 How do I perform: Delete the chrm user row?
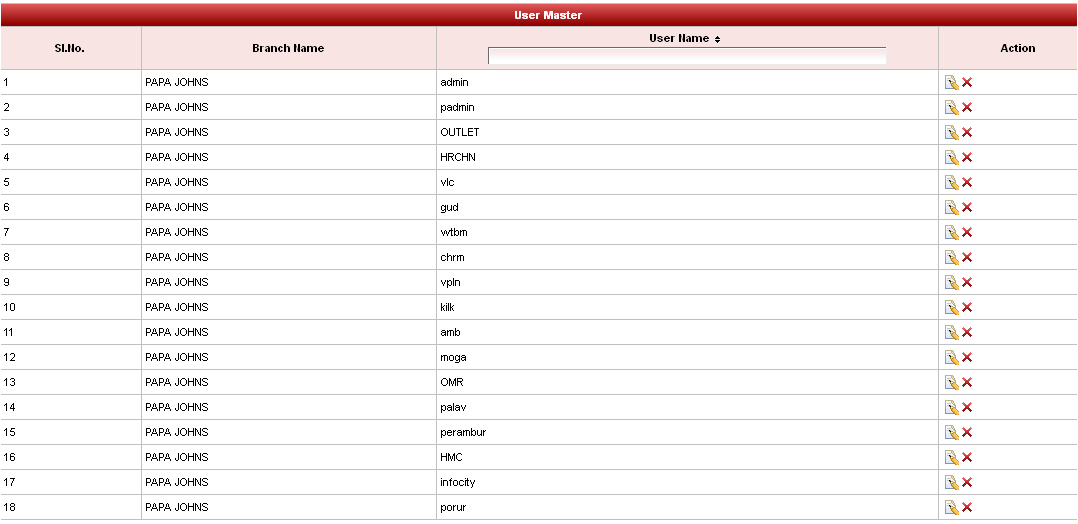click(967, 257)
